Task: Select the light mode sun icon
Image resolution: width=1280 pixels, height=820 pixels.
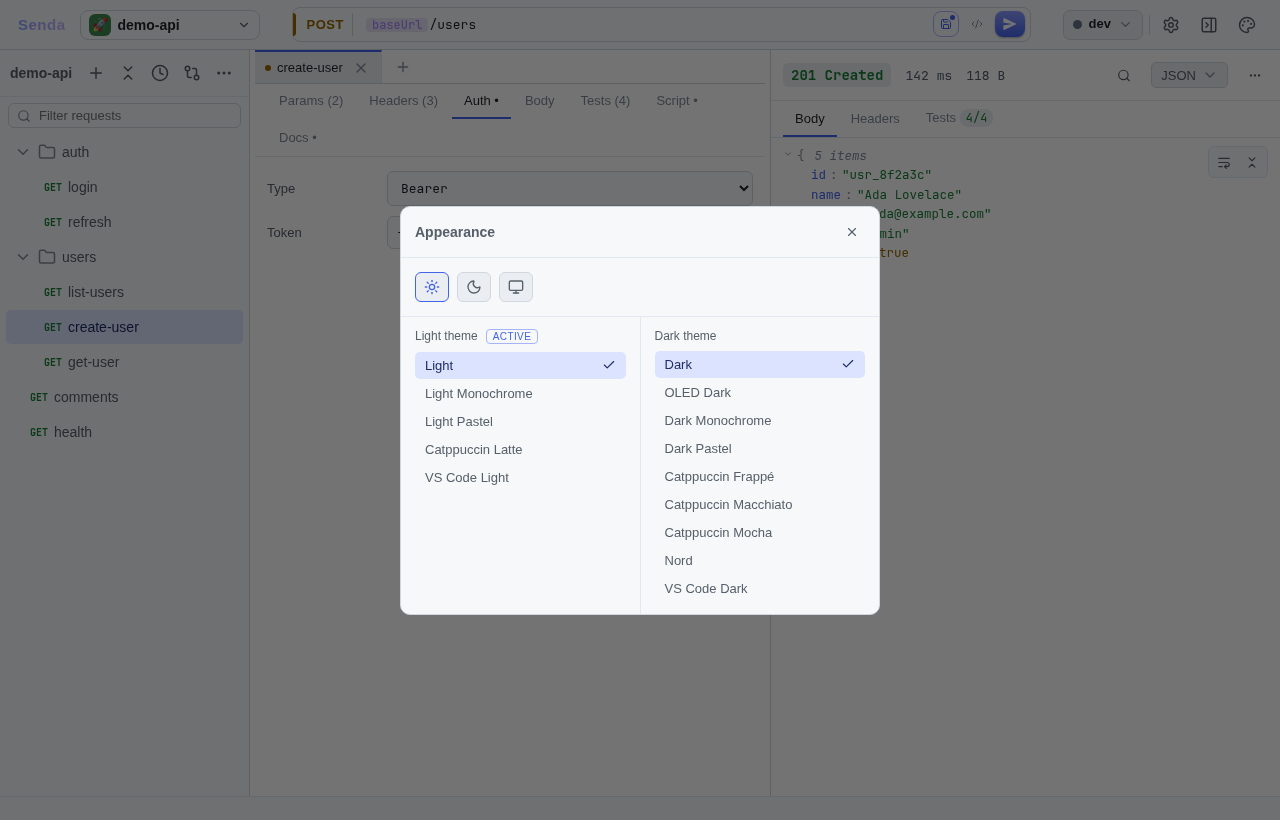Action: pos(432,287)
